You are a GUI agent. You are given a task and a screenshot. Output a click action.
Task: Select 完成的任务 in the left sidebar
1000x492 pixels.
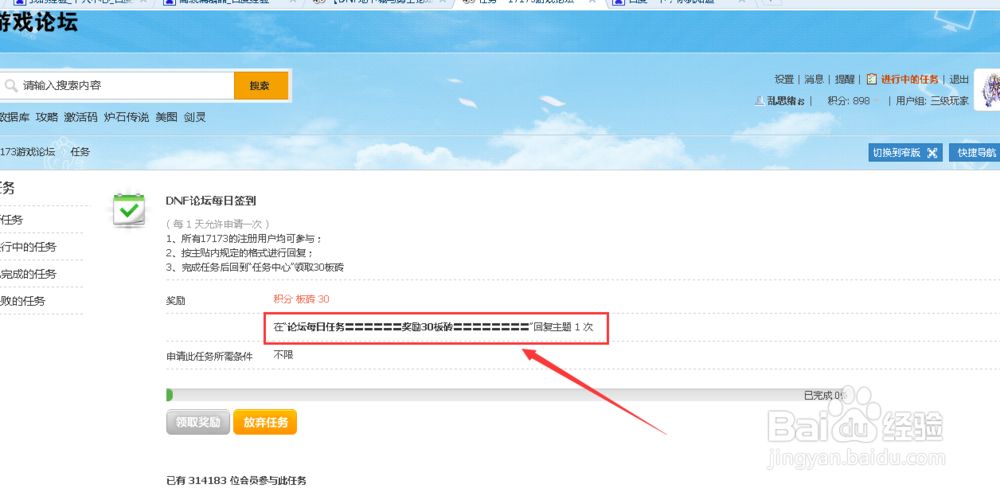(x=29, y=274)
